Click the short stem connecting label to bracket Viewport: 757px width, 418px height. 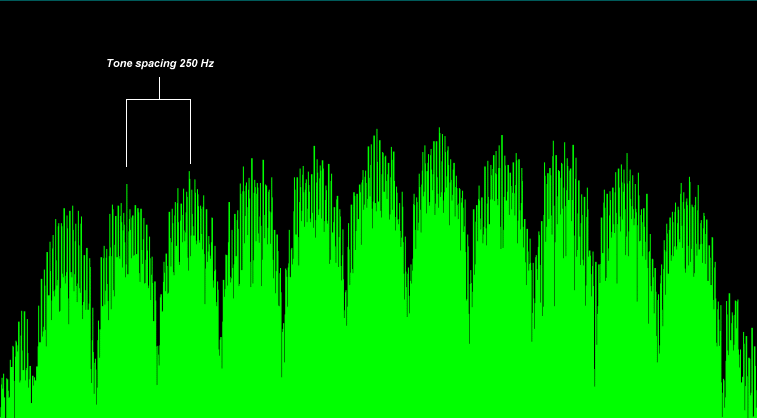[x=159, y=88]
